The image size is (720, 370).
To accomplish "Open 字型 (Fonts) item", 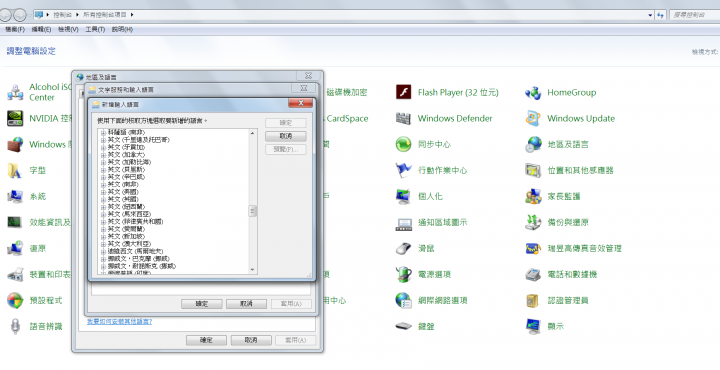I will (x=27, y=170).
